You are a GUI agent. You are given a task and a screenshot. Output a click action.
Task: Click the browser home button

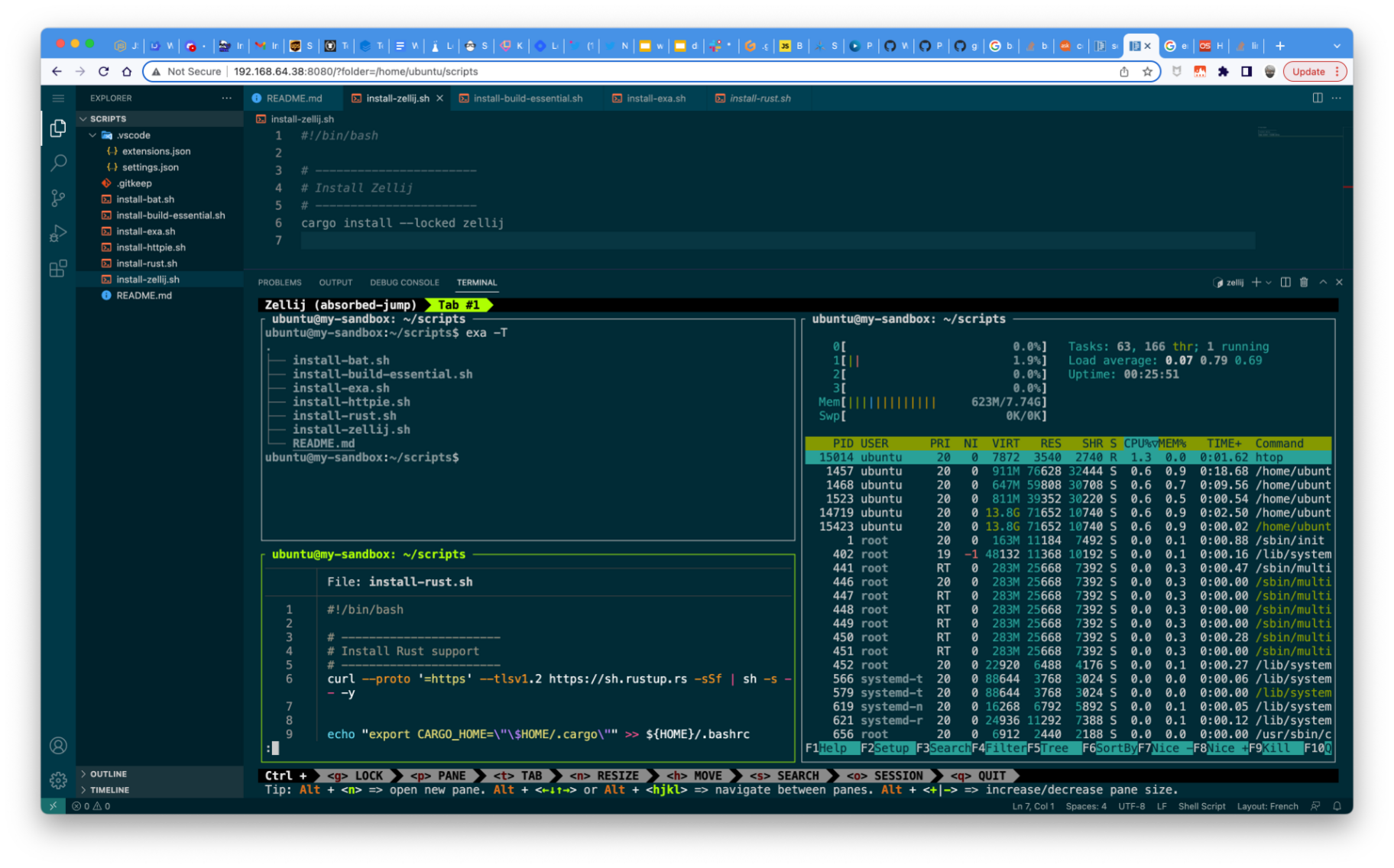pos(127,71)
